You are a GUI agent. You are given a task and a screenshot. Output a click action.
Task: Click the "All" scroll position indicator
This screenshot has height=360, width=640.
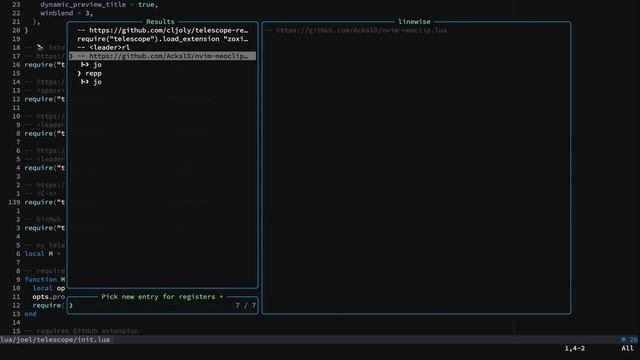coord(627,348)
